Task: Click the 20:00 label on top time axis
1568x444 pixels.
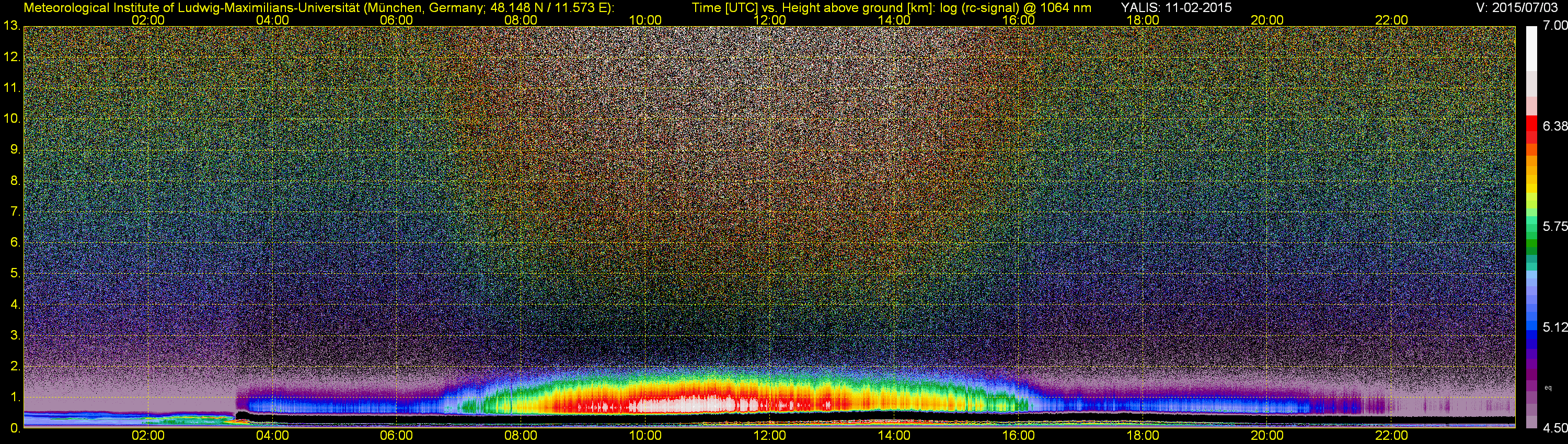Action: [x=1267, y=20]
